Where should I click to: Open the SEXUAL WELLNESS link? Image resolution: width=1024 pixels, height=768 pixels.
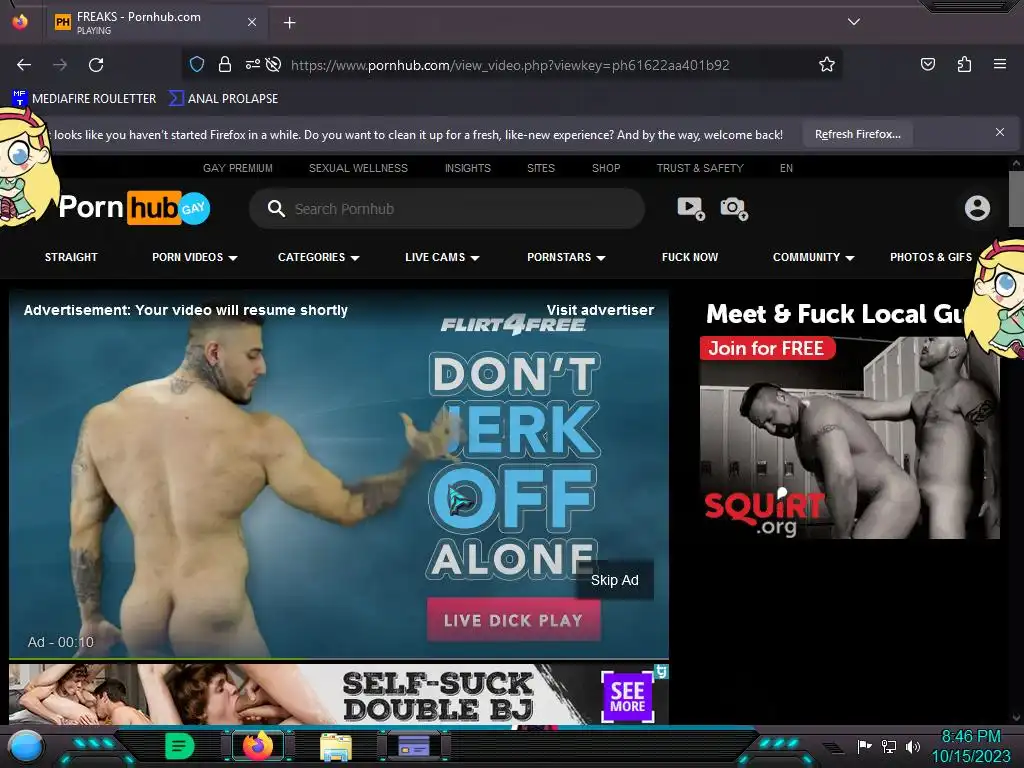click(358, 168)
